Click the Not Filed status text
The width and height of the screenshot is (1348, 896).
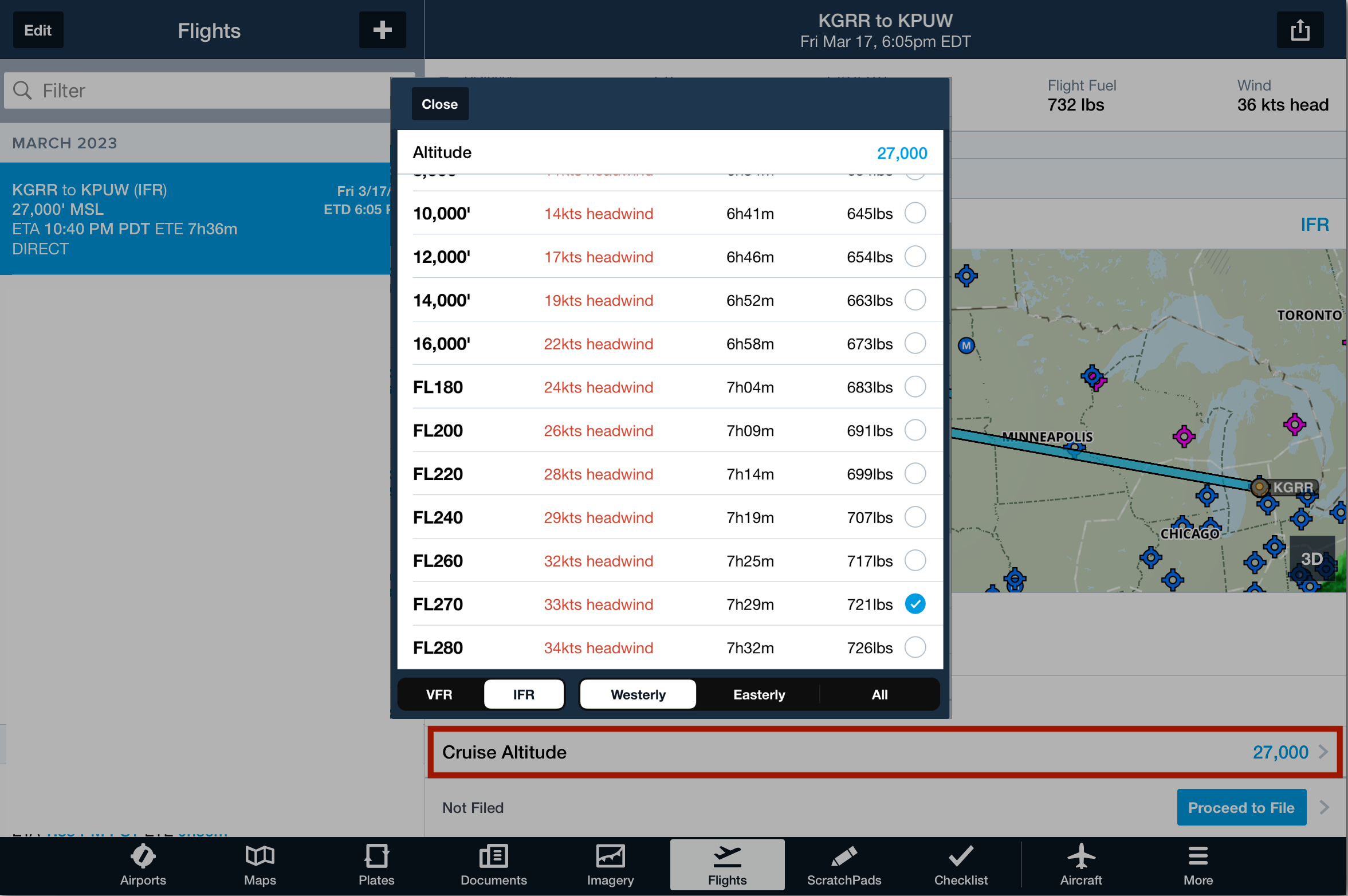pyautogui.click(x=473, y=808)
